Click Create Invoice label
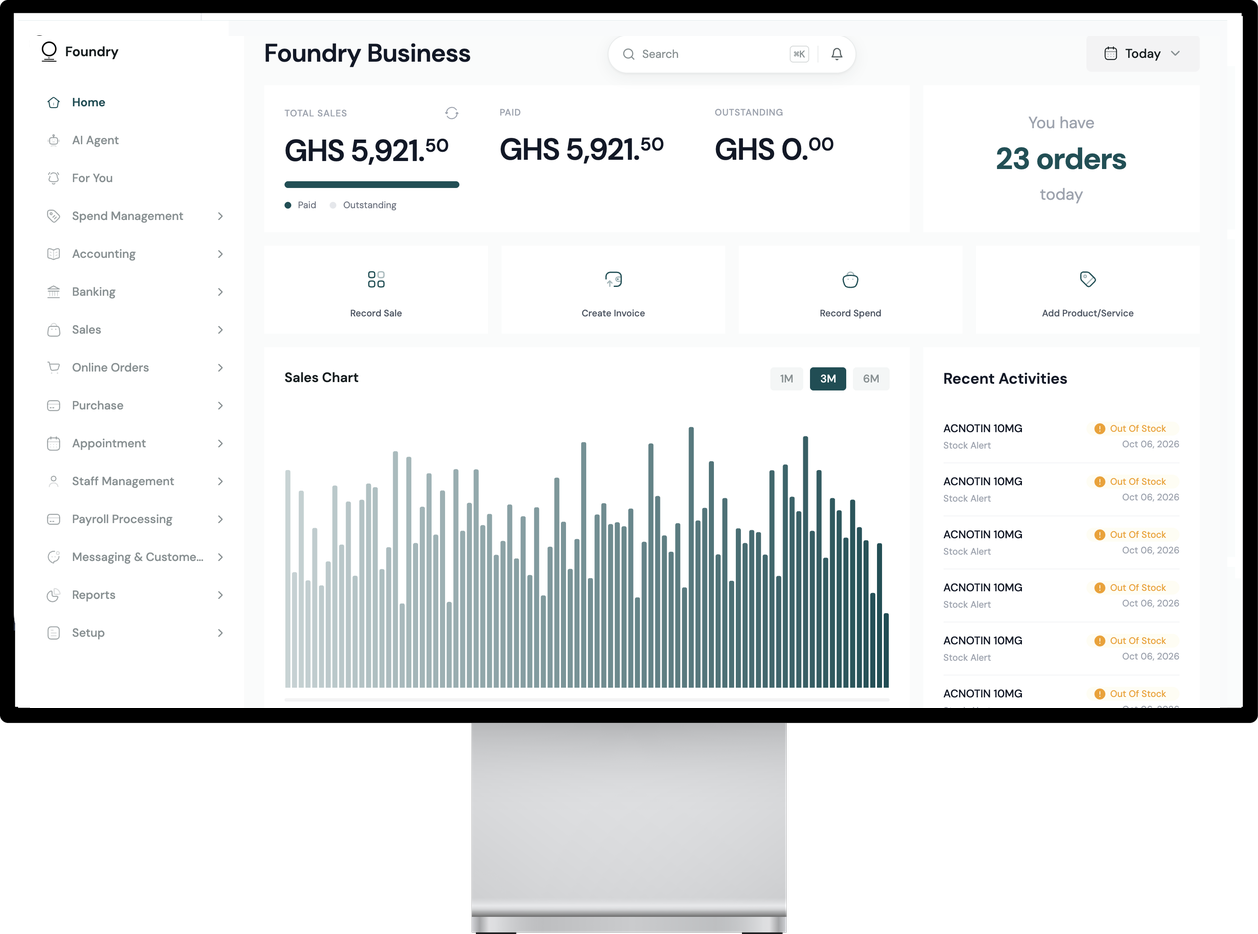This screenshot has height=934, width=1258. (x=613, y=313)
